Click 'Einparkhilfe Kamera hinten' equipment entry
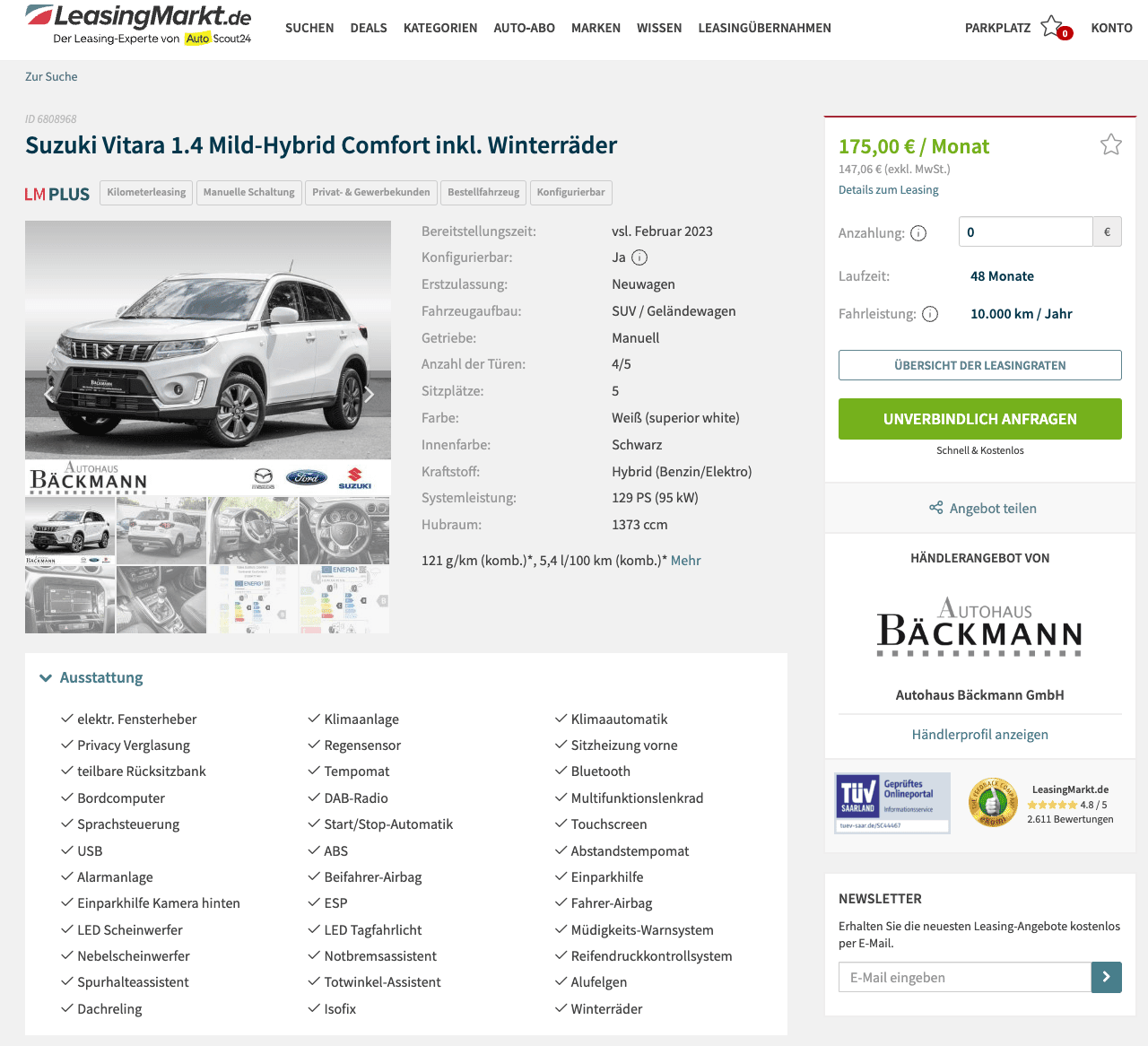The height and width of the screenshot is (1046, 1148). (x=159, y=903)
